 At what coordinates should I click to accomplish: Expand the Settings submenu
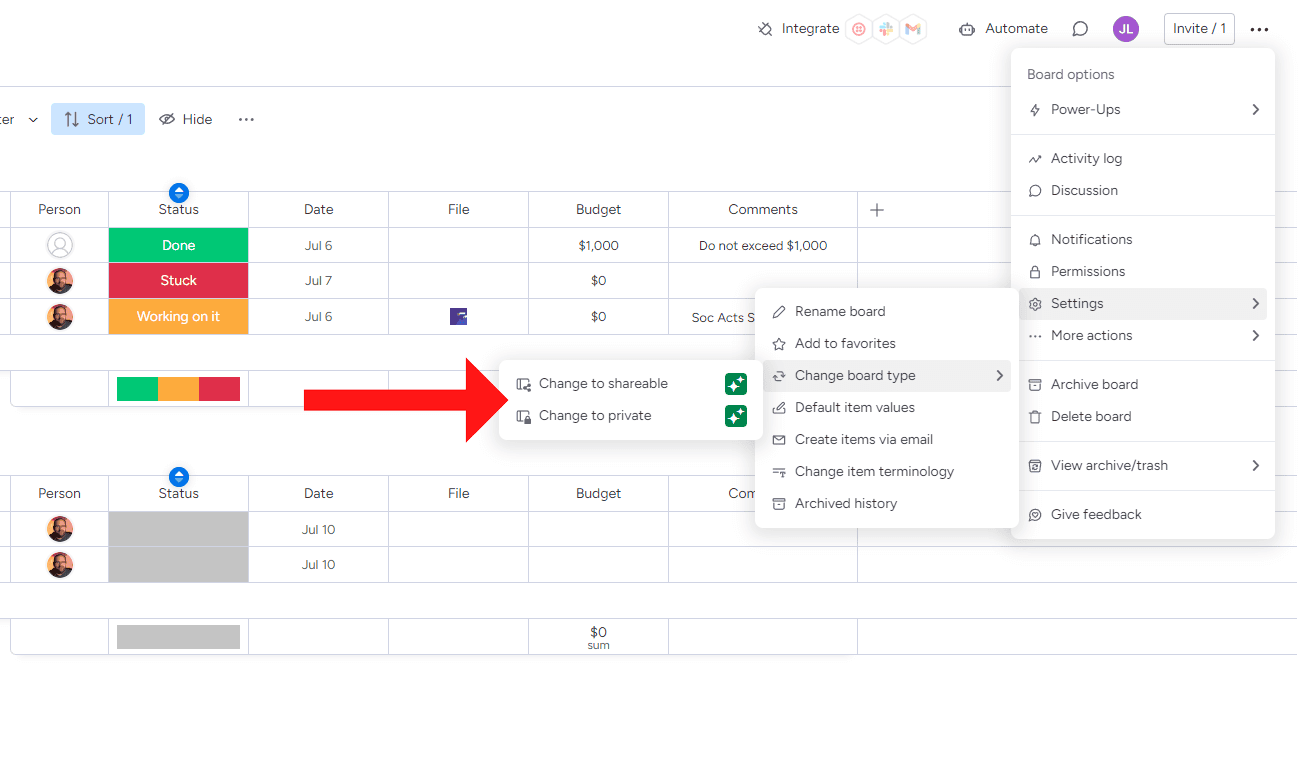tap(1143, 304)
